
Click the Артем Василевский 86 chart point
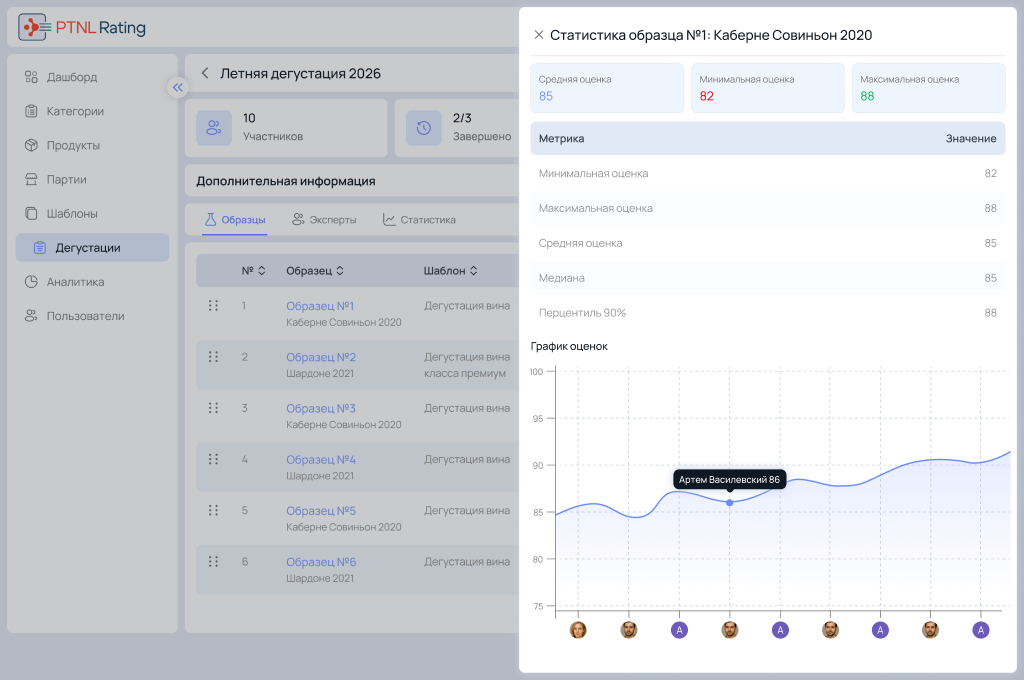[x=729, y=503]
